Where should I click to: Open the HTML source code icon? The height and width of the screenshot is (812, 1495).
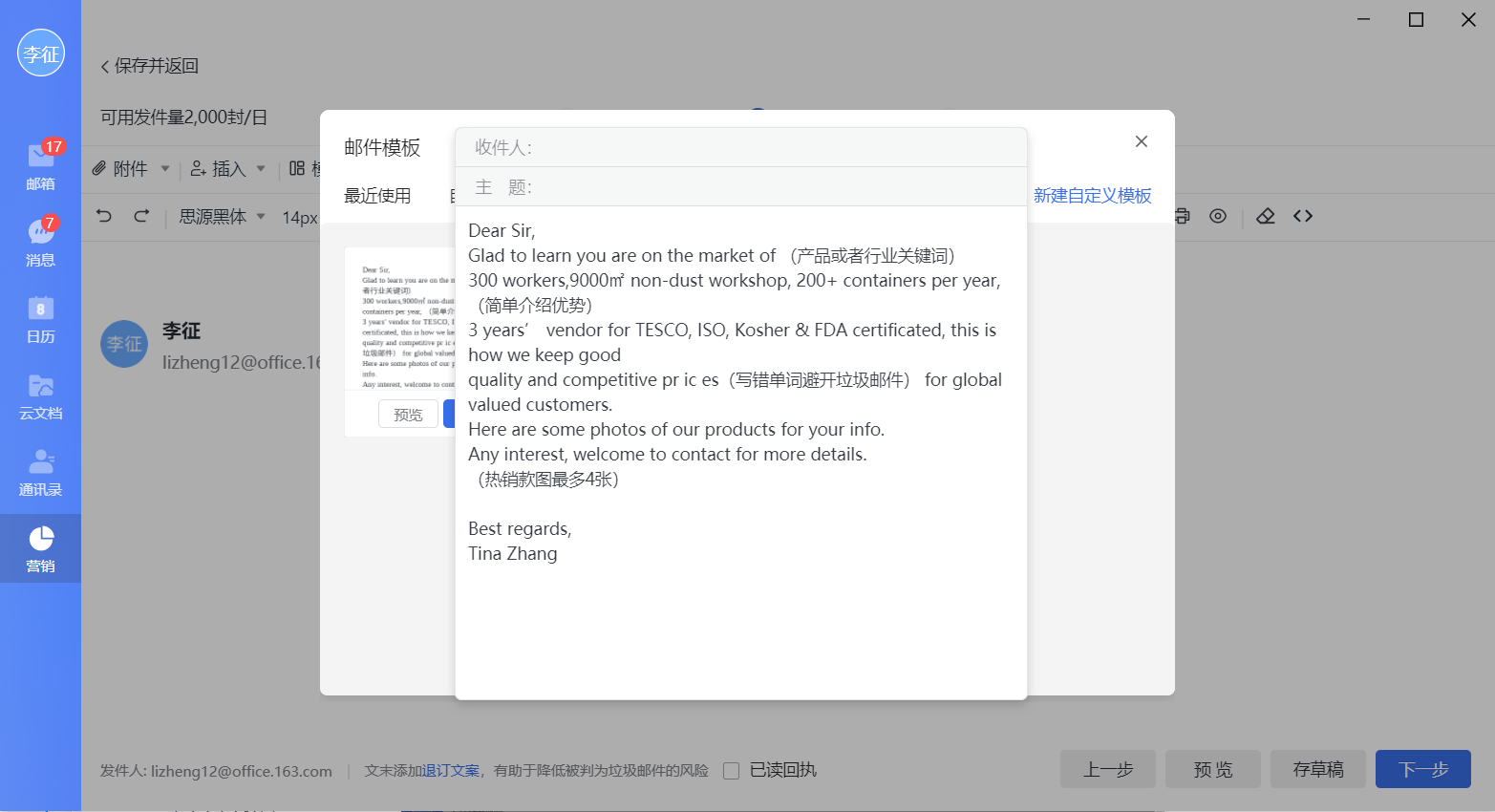pos(1302,216)
